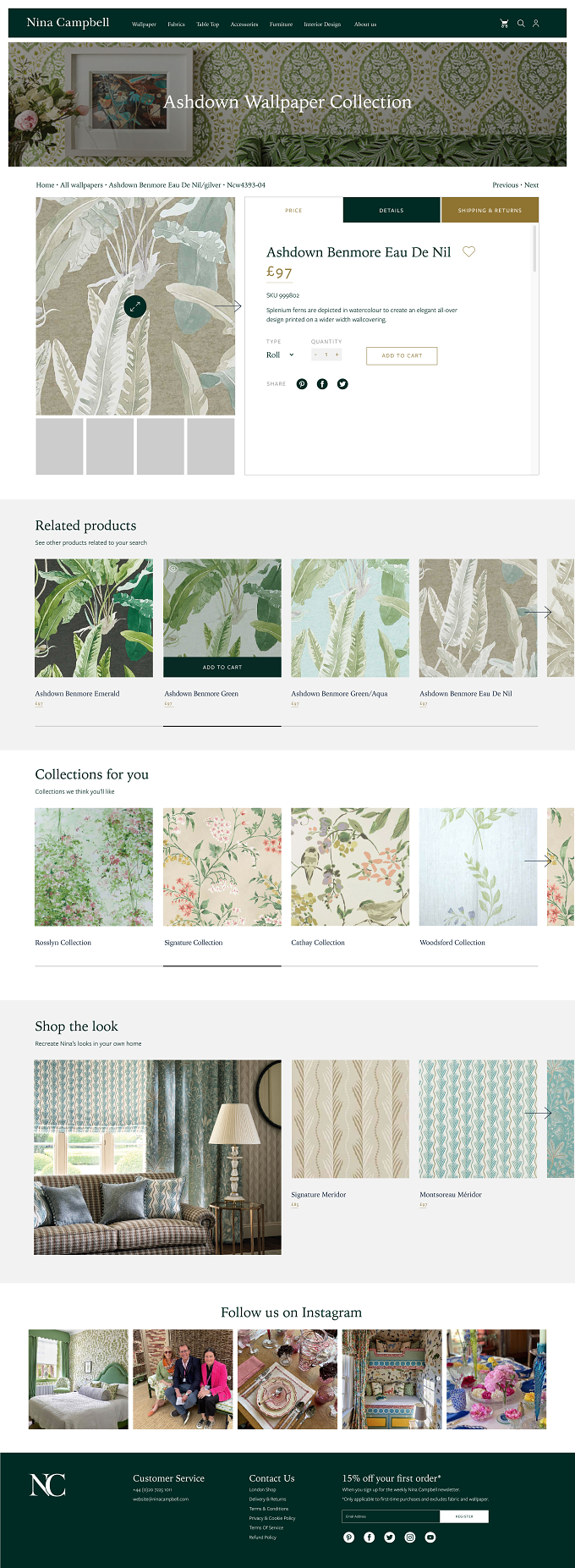Open the Fabrics menu
The height and width of the screenshot is (1568, 575).
click(x=176, y=25)
